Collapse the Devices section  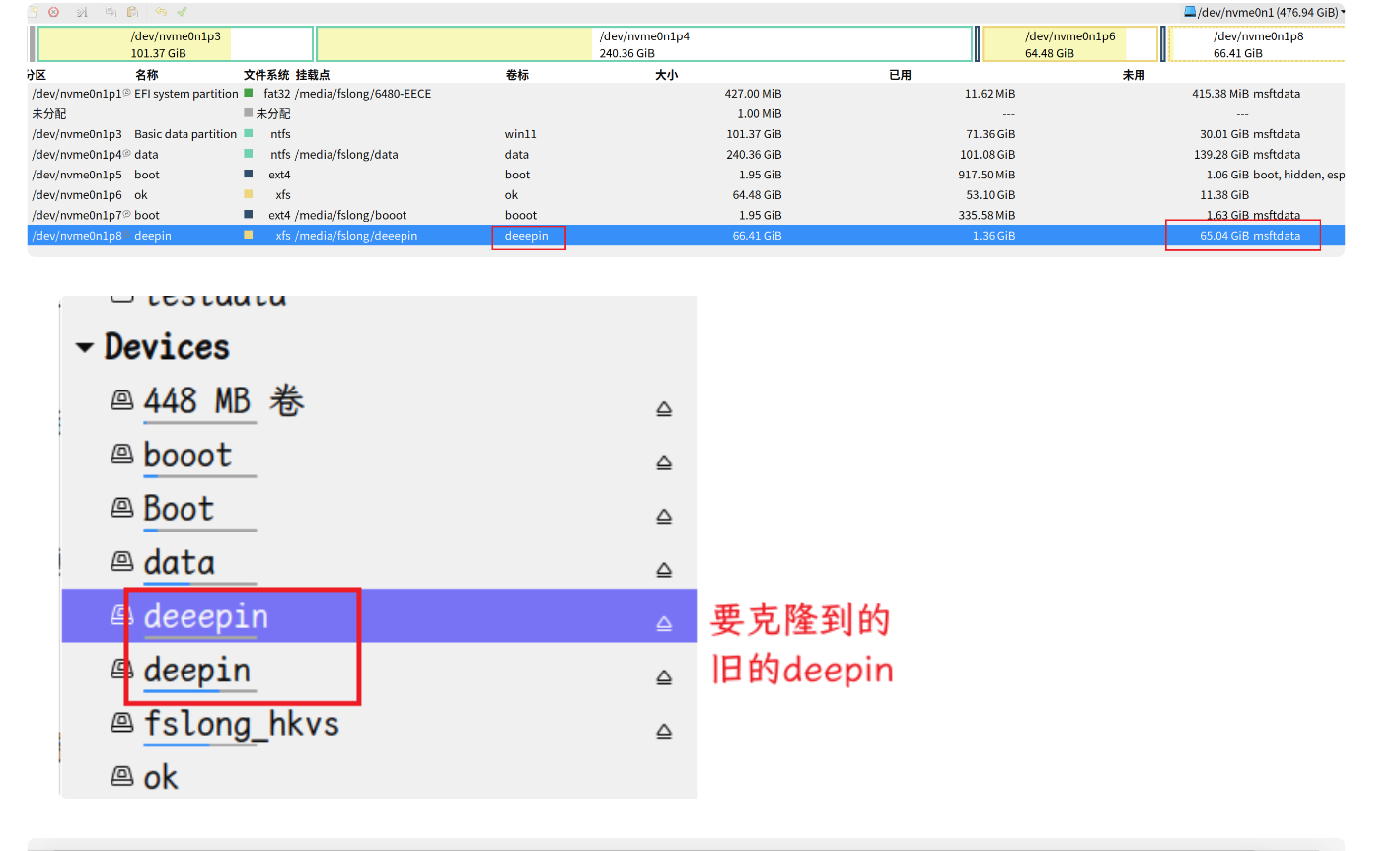coord(85,347)
